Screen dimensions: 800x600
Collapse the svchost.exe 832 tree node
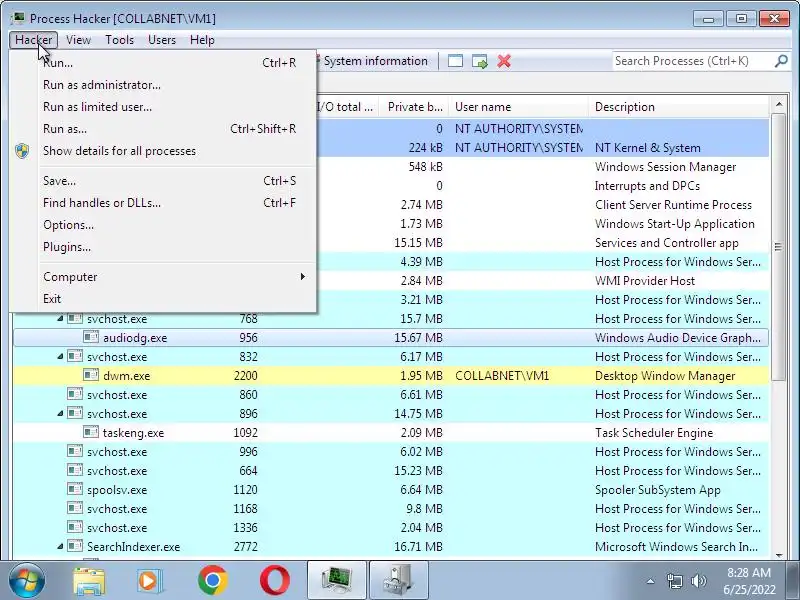(60, 357)
